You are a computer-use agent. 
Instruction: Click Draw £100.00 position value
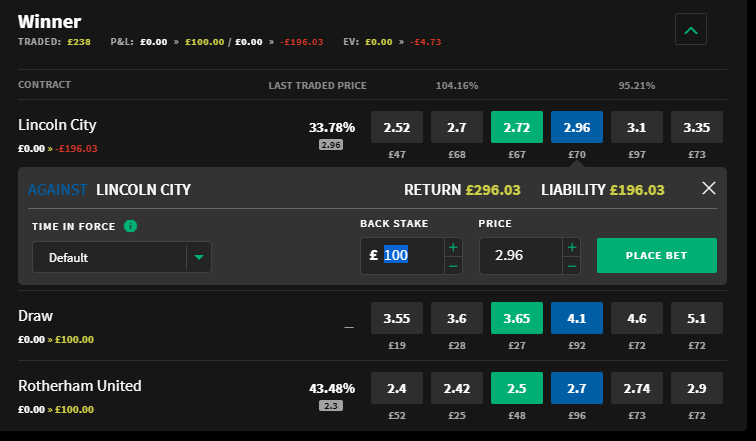pyautogui.click(x=74, y=339)
